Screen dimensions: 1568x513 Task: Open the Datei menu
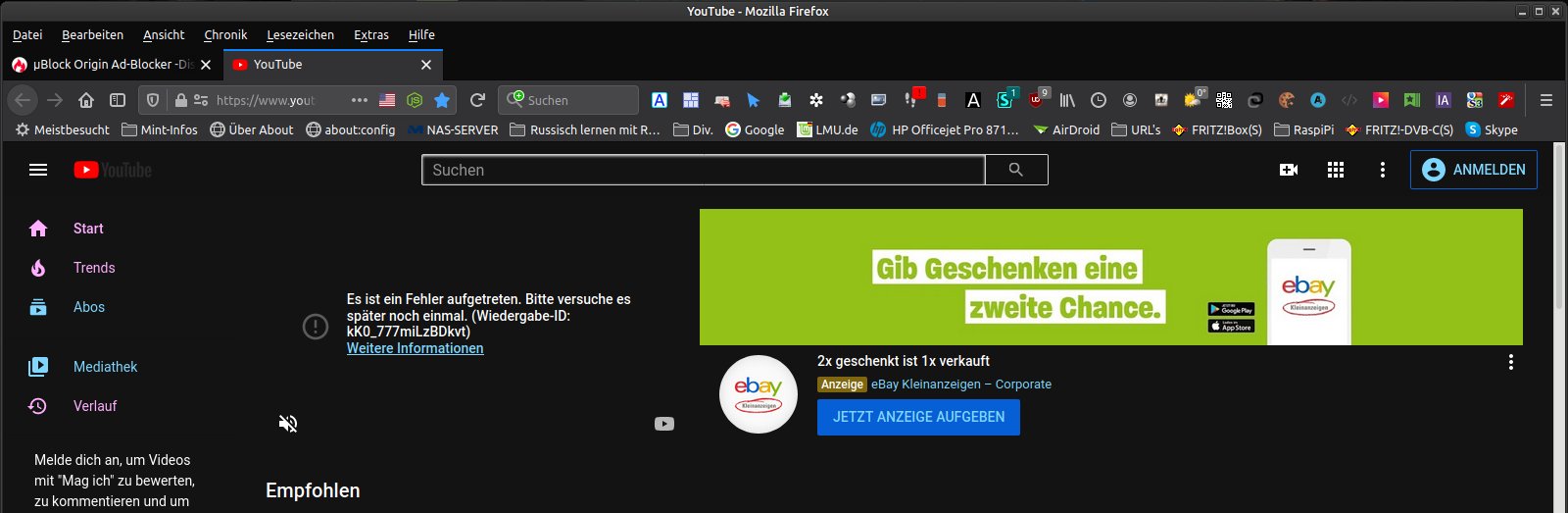tap(27, 34)
